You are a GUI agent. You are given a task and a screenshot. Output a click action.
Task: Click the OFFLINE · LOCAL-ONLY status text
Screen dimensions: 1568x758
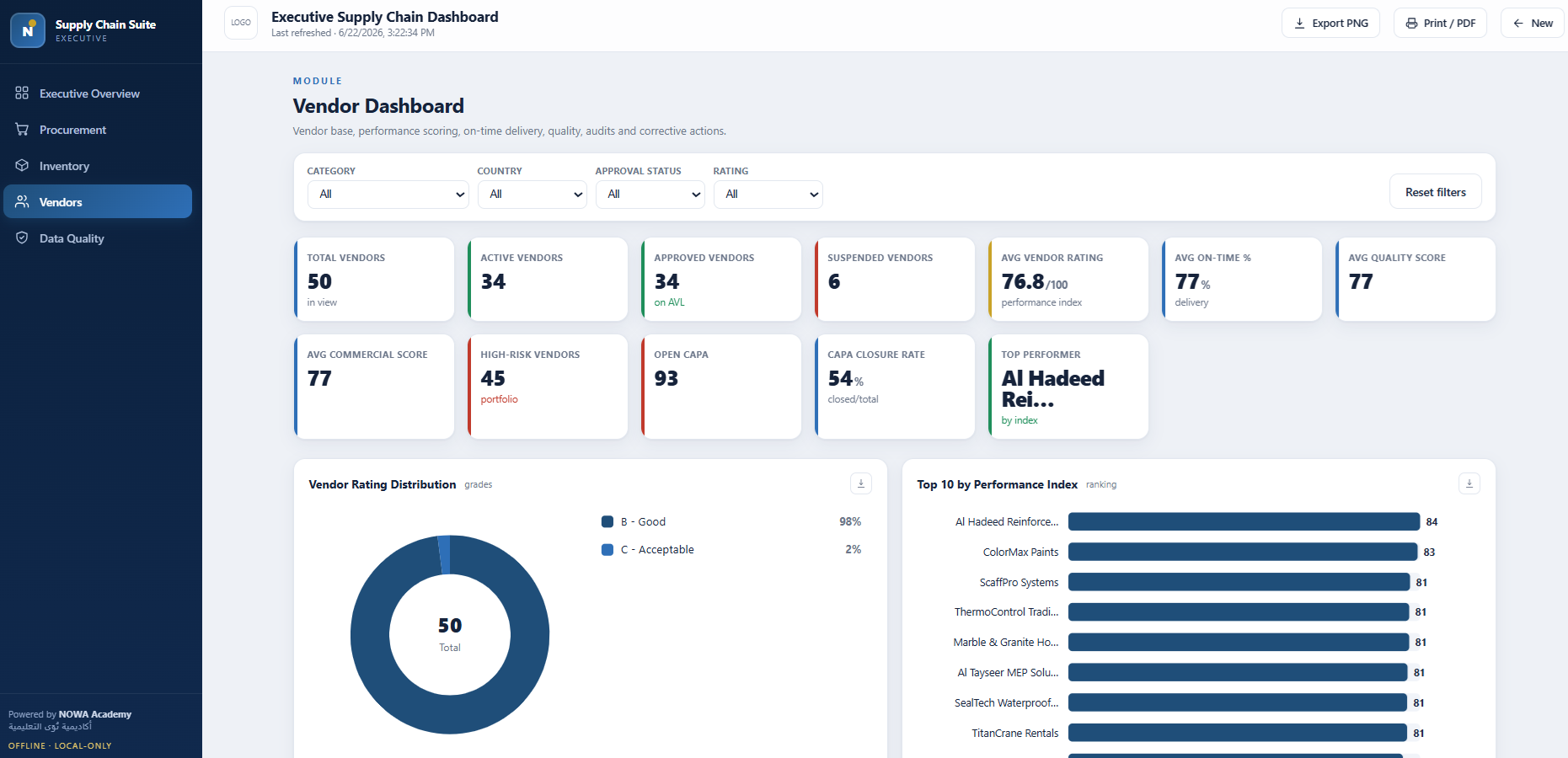(x=60, y=745)
